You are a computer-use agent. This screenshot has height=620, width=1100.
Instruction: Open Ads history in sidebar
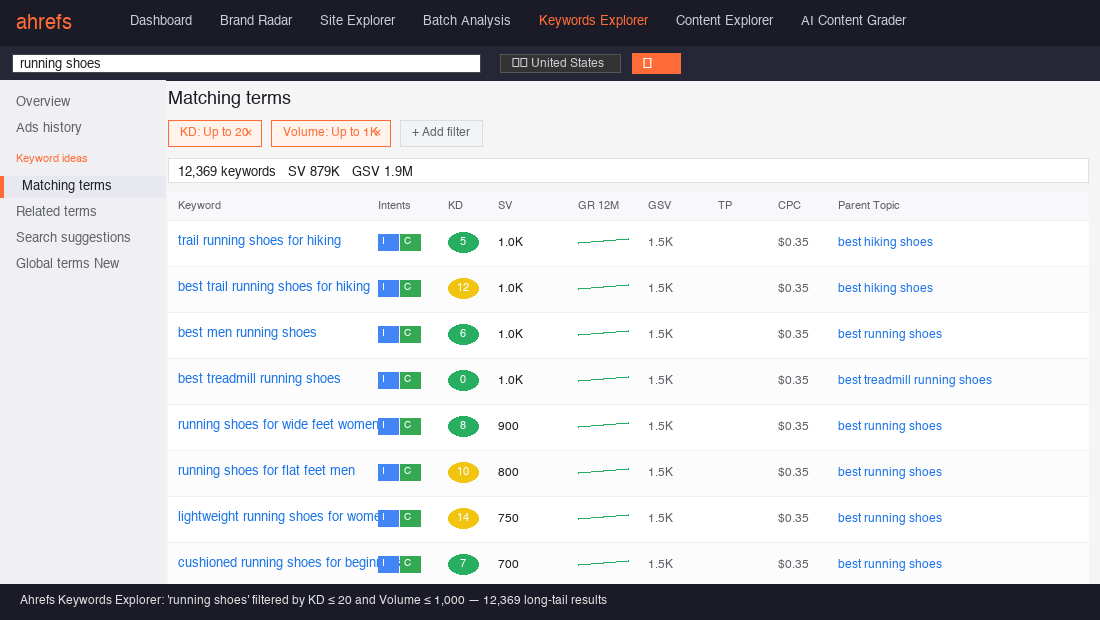pyautogui.click(x=48, y=127)
